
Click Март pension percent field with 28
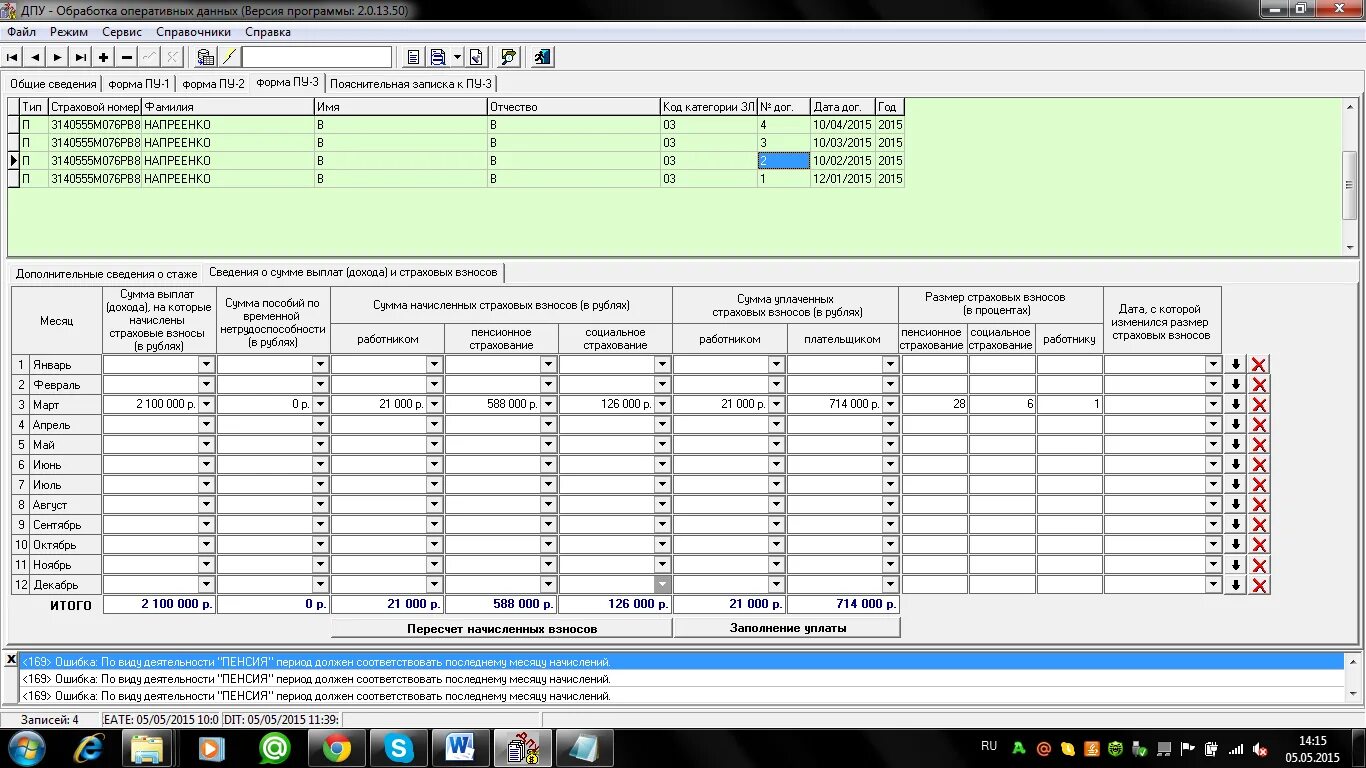(935, 405)
